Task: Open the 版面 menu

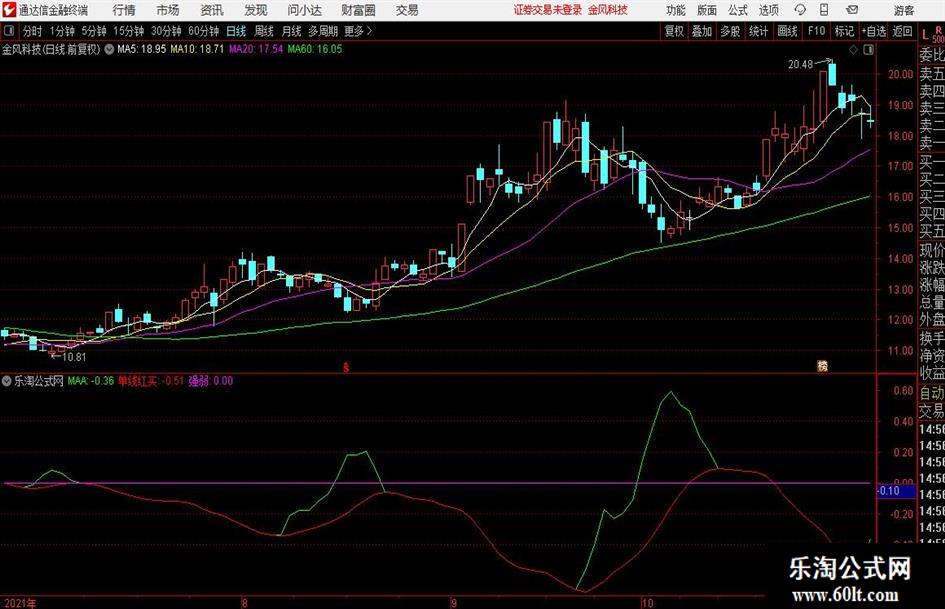Action: pos(707,10)
